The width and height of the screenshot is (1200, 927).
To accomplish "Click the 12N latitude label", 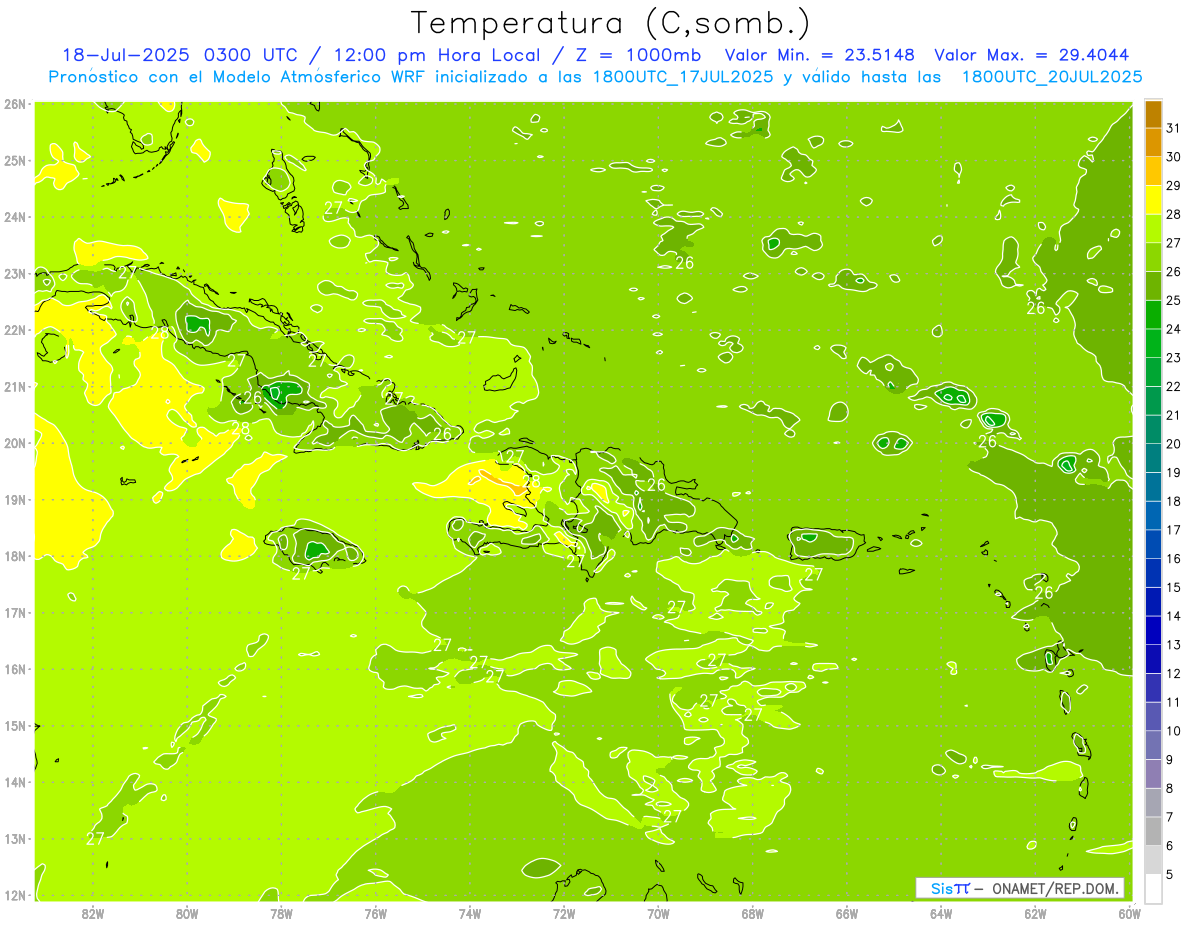I will coord(15,896).
